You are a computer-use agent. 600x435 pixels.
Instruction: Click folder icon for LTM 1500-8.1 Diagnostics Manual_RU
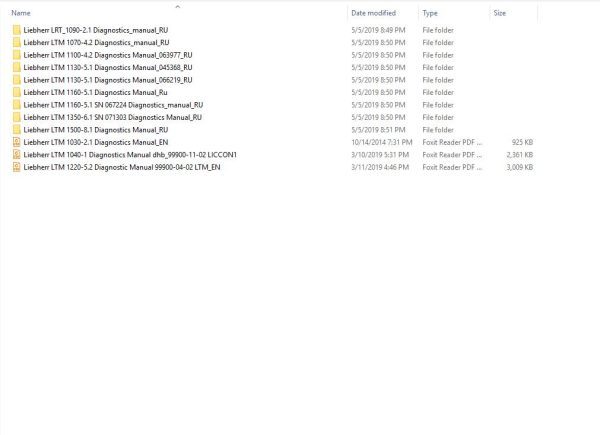16,130
